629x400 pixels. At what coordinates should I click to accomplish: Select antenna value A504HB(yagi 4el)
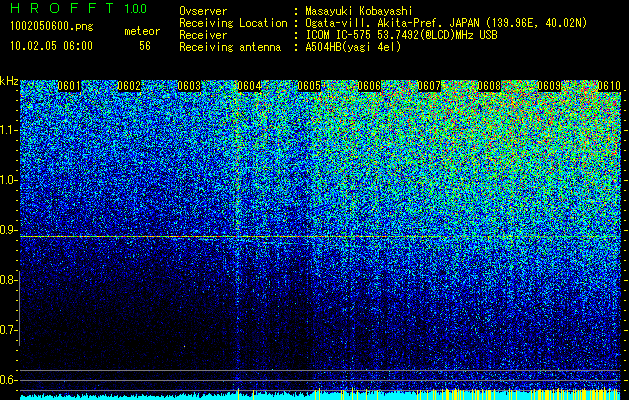point(353,47)
